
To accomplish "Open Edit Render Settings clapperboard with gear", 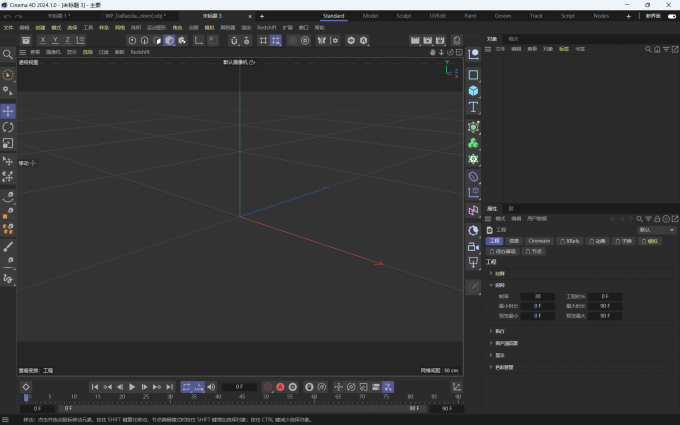I will 440,40.
